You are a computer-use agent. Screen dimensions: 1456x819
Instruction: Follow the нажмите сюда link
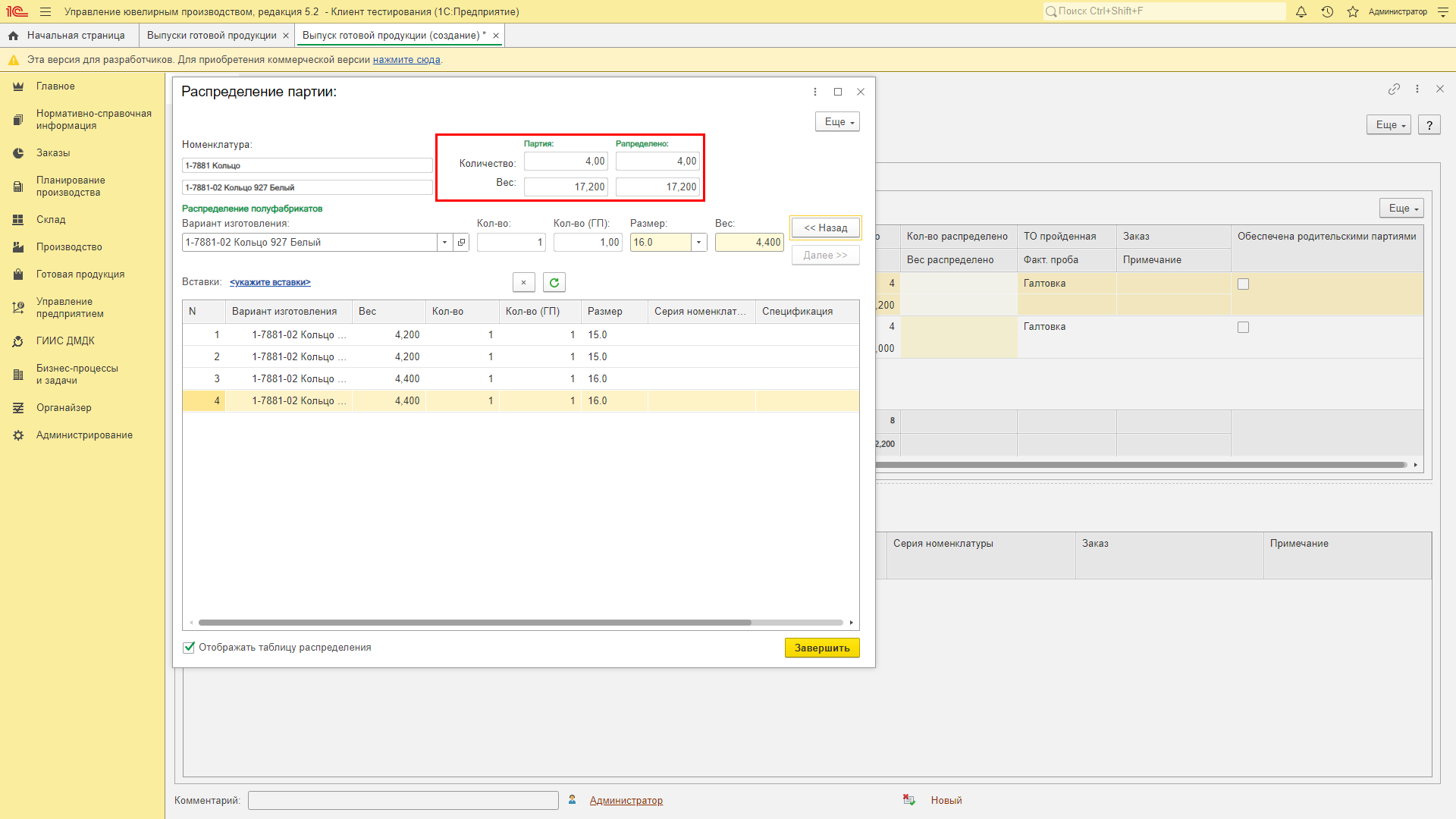[406, 60]
